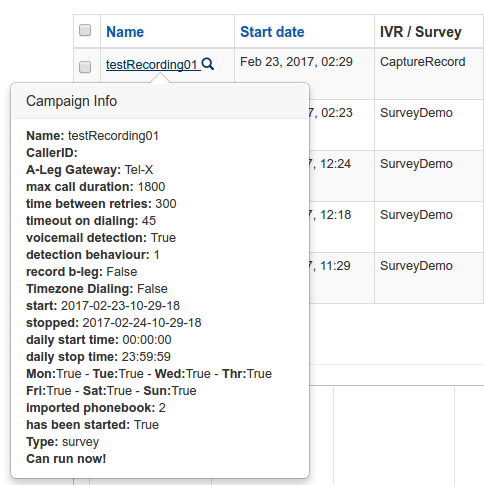Click the A-Leg Gateway Tel-X line
This screenshot has height=485, width=484.
click(89, 170)
